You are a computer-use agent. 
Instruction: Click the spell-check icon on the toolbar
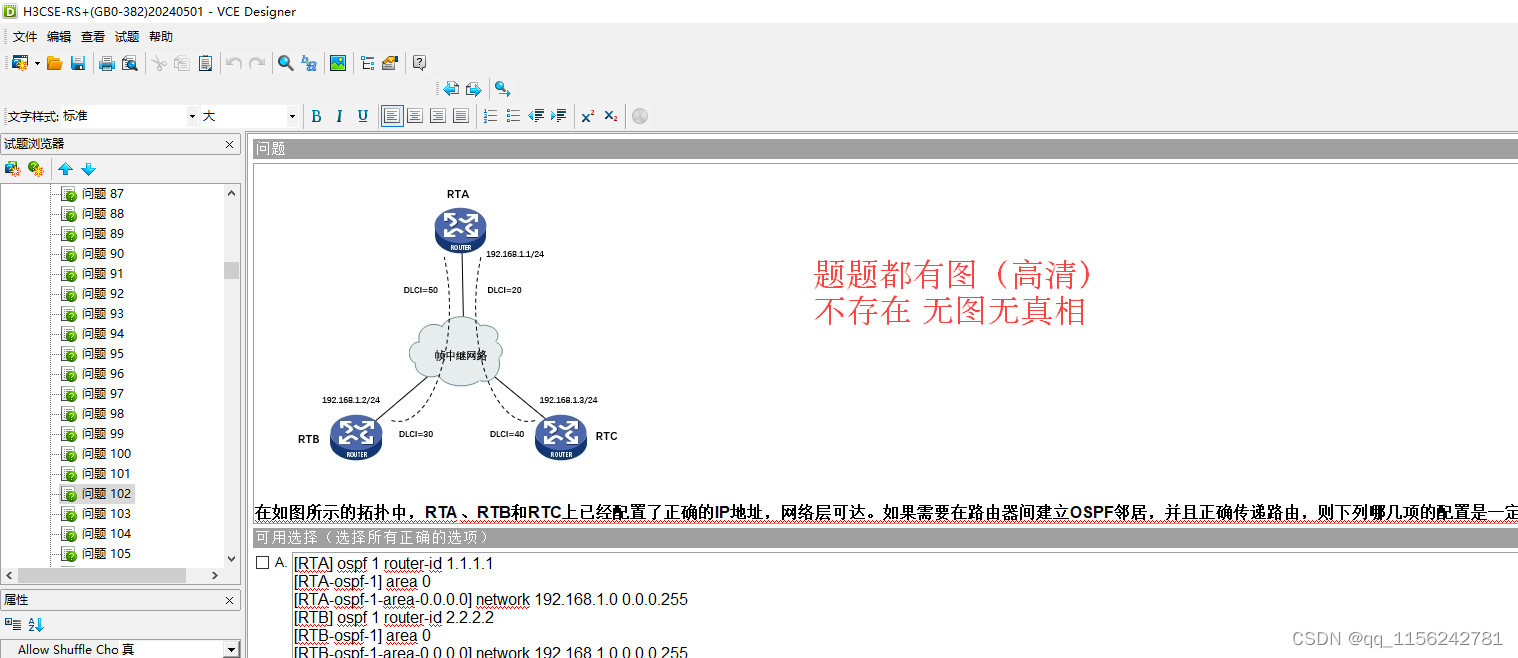(x=308, y=62)
